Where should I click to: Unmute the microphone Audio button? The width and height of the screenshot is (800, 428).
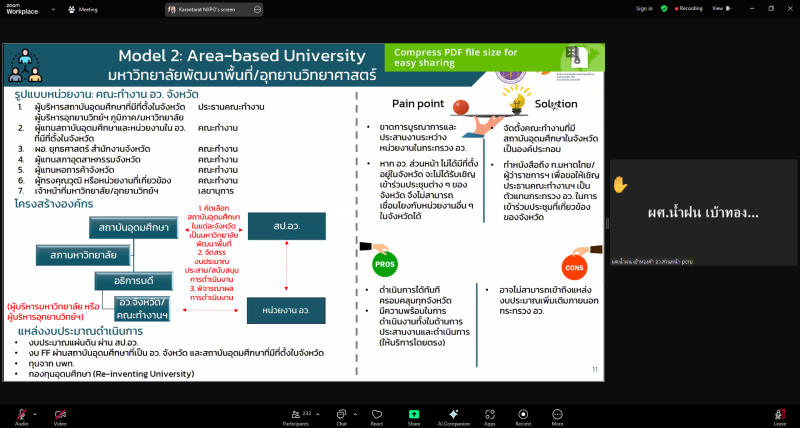click(21, 414)
